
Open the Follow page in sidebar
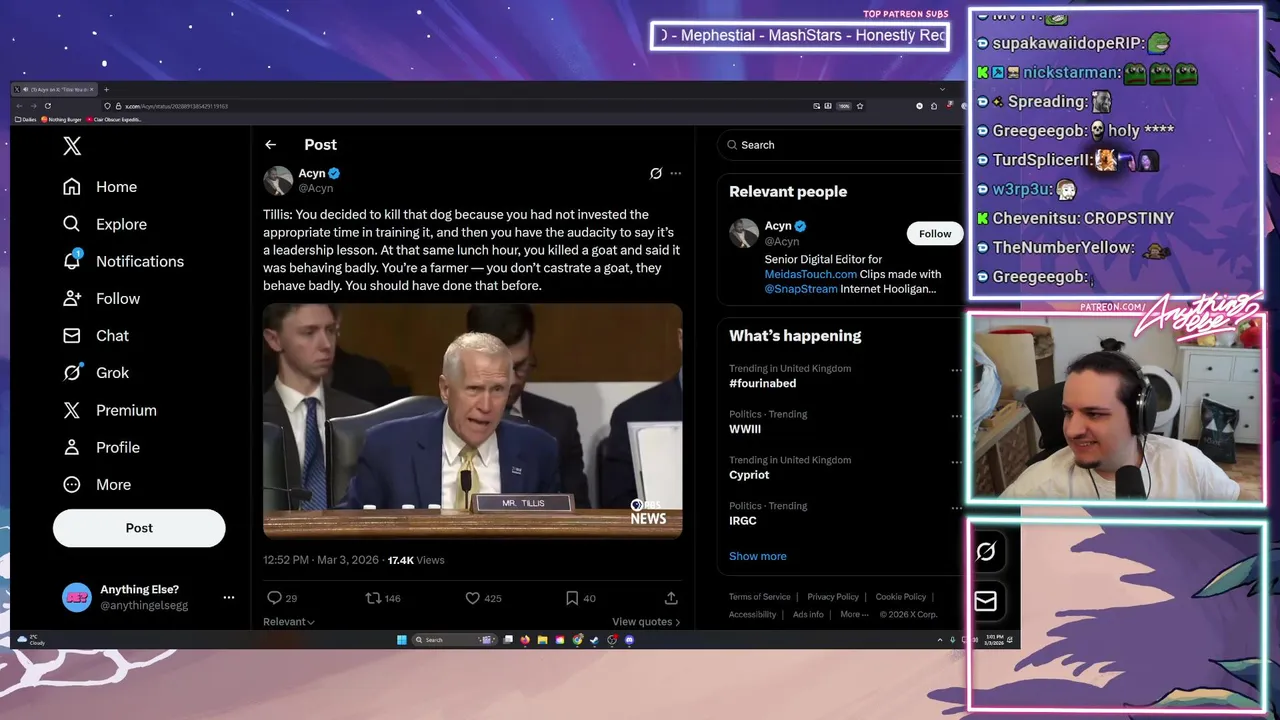pyautogui.click(x=101, y=298)
